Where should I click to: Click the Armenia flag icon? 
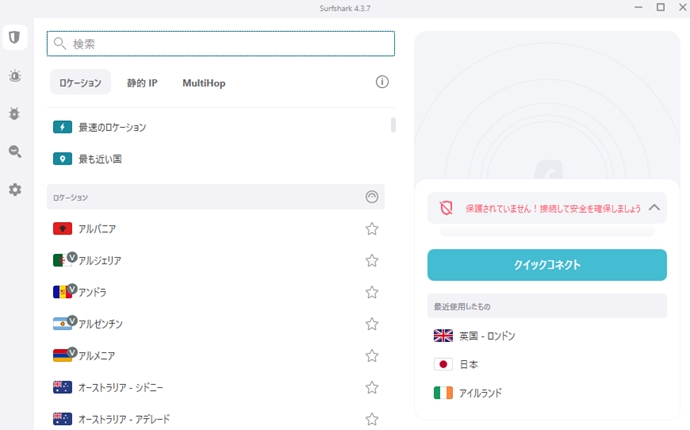[61, 356]
